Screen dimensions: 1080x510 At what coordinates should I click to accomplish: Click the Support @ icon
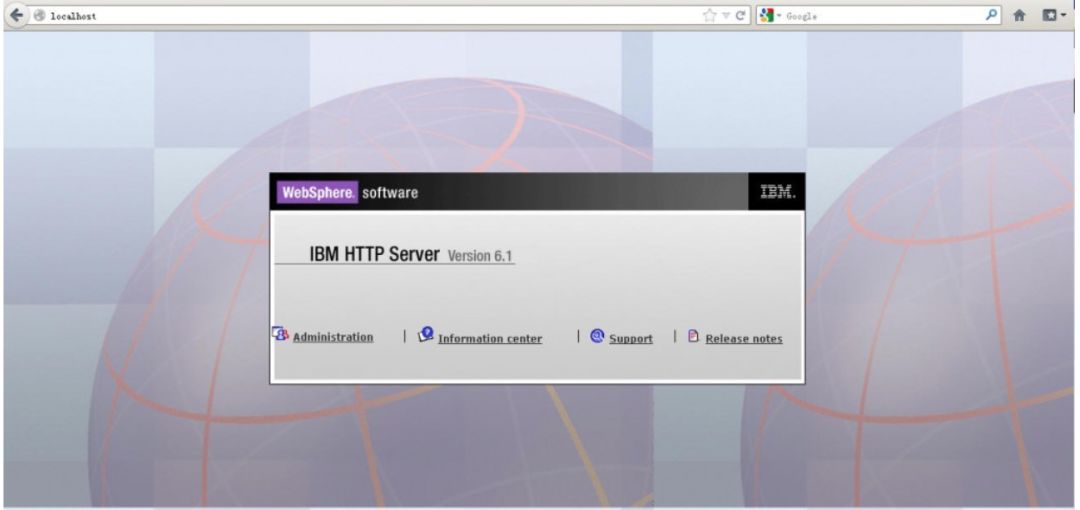[597, 336]
